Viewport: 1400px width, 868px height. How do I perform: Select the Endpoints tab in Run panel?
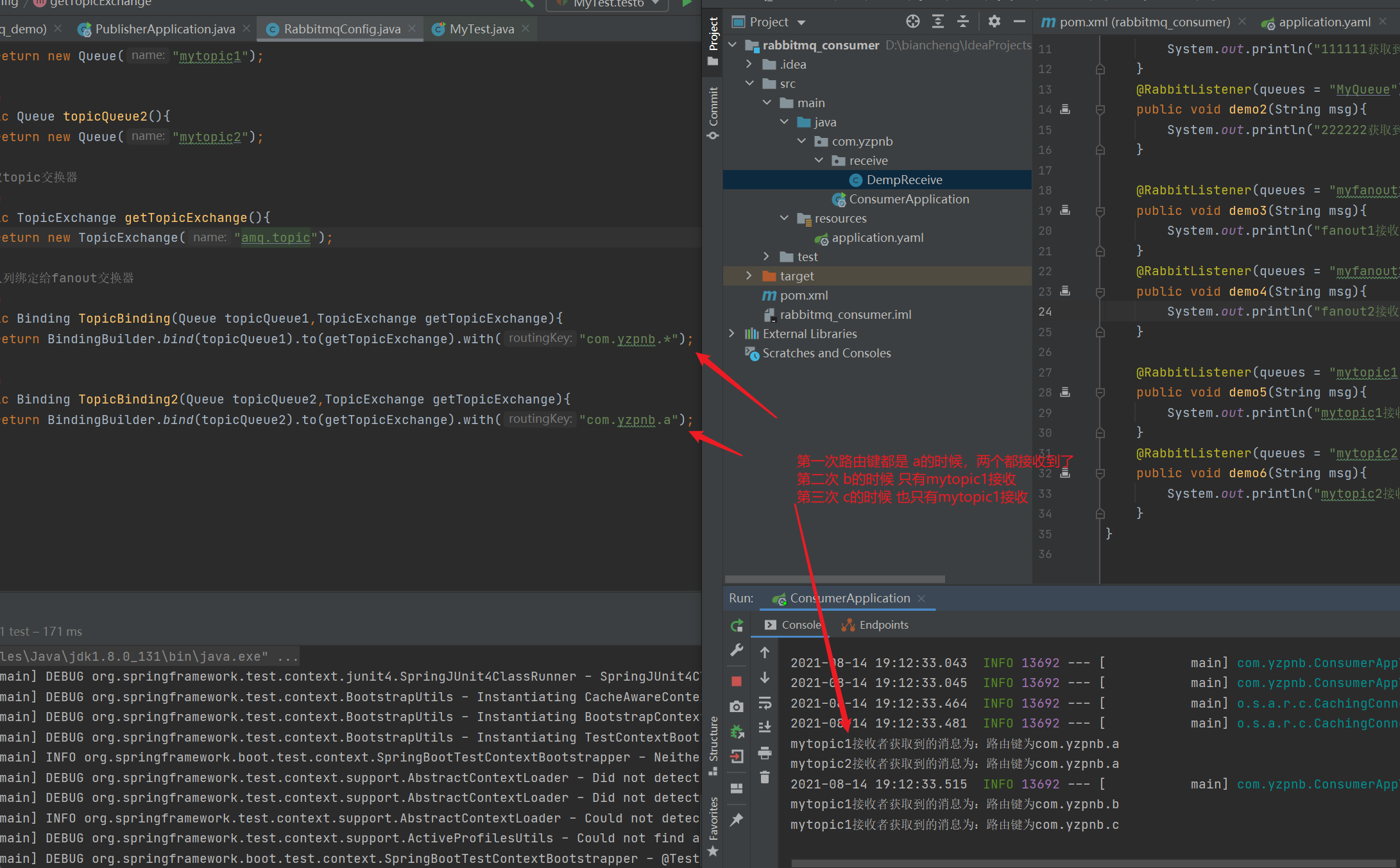[875, 625]
